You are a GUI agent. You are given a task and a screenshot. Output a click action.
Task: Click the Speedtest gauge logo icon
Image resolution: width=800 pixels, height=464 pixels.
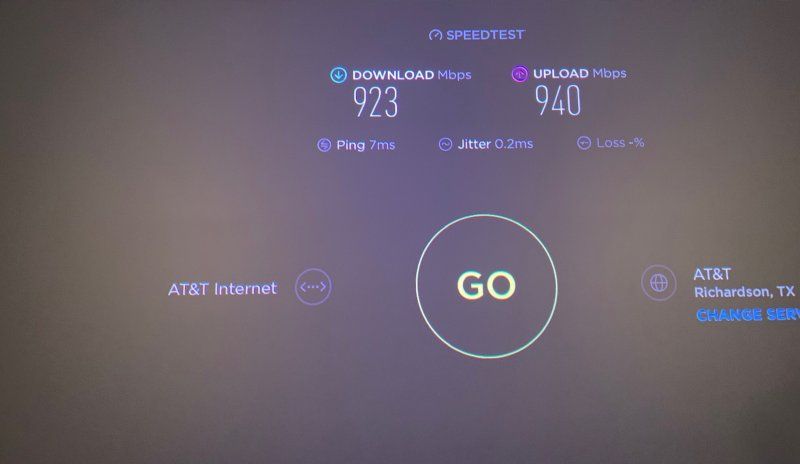[x=435, y=35]
